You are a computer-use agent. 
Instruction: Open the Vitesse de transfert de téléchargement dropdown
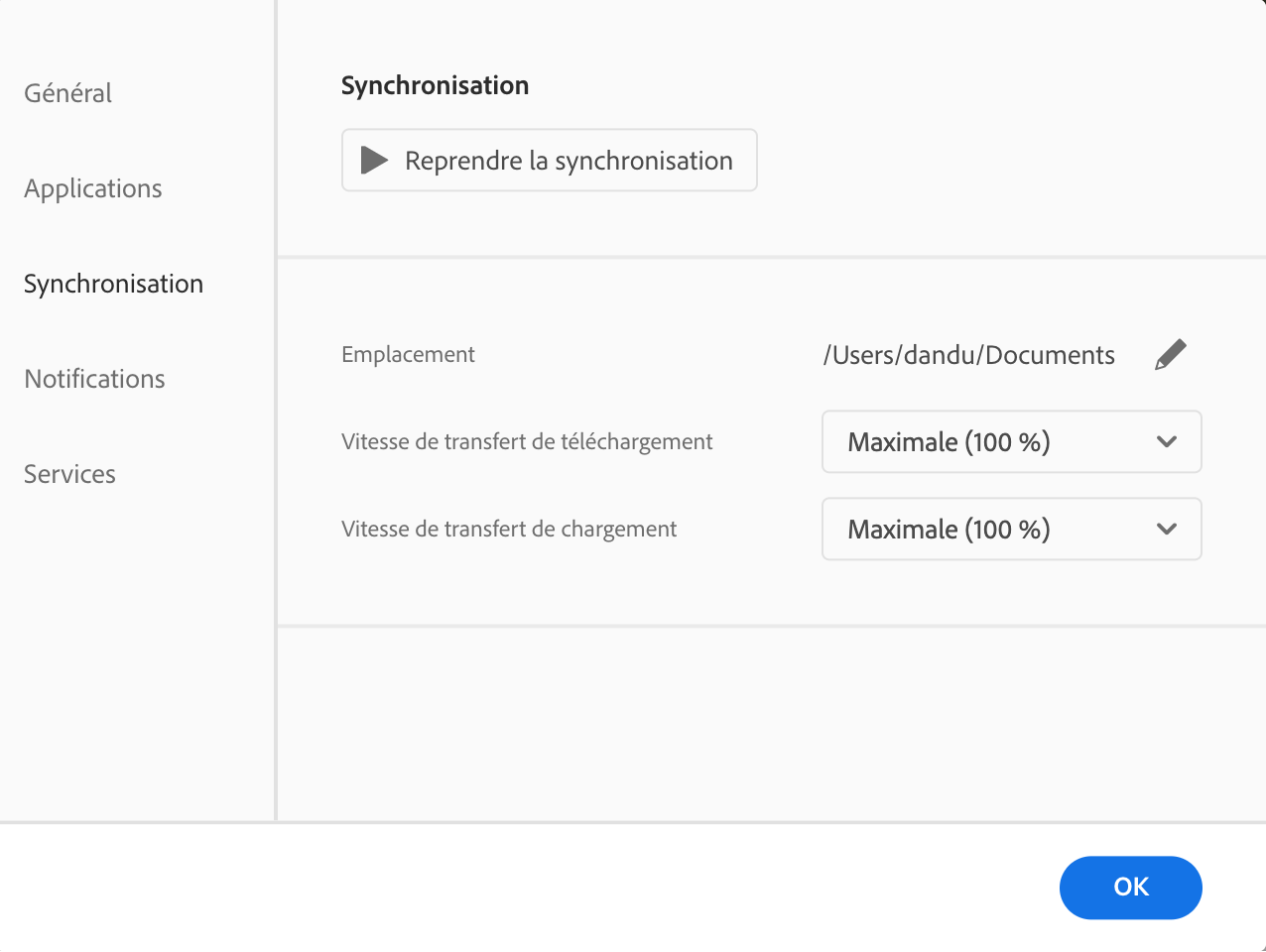point(1012,441)
